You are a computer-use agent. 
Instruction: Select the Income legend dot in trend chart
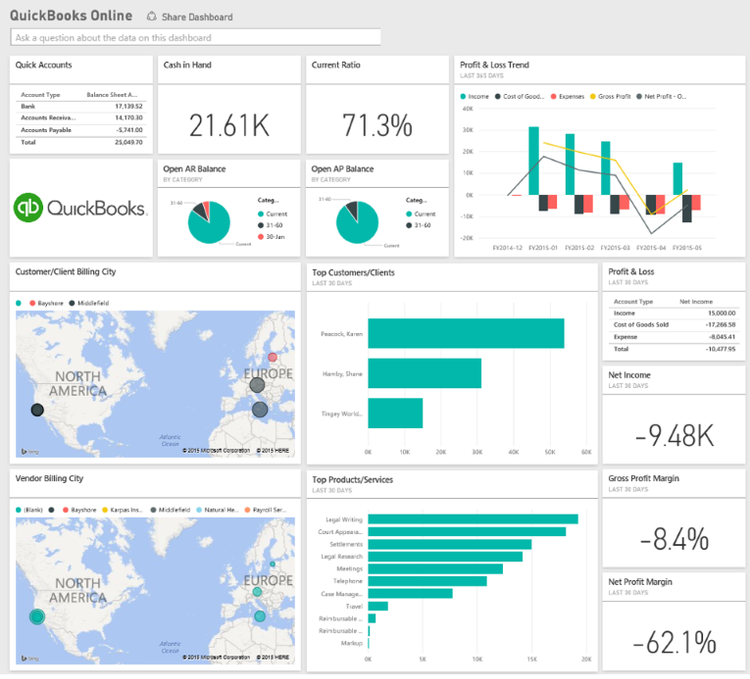pos(463,97)
